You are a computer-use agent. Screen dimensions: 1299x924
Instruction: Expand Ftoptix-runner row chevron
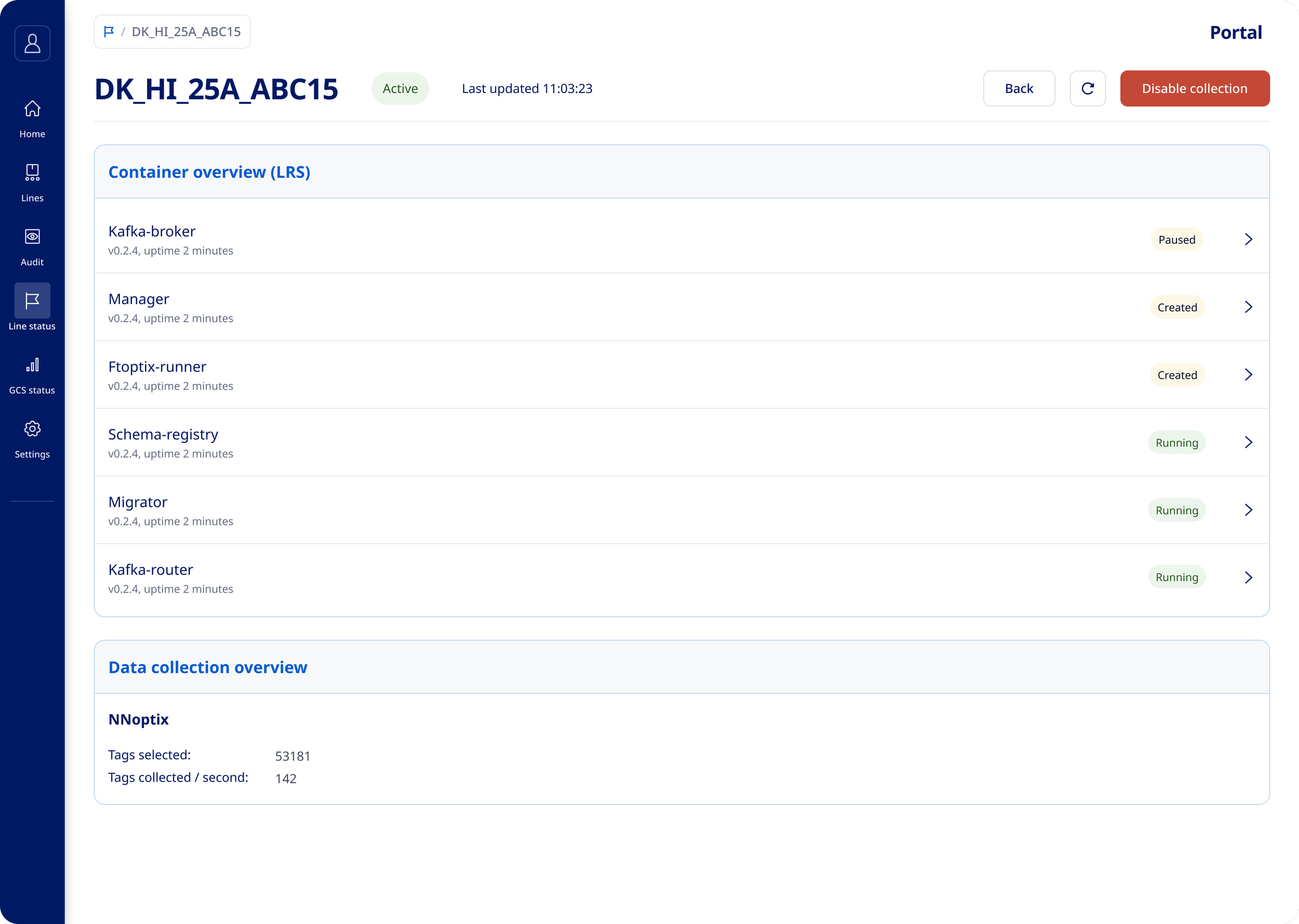pos(1248,374)
